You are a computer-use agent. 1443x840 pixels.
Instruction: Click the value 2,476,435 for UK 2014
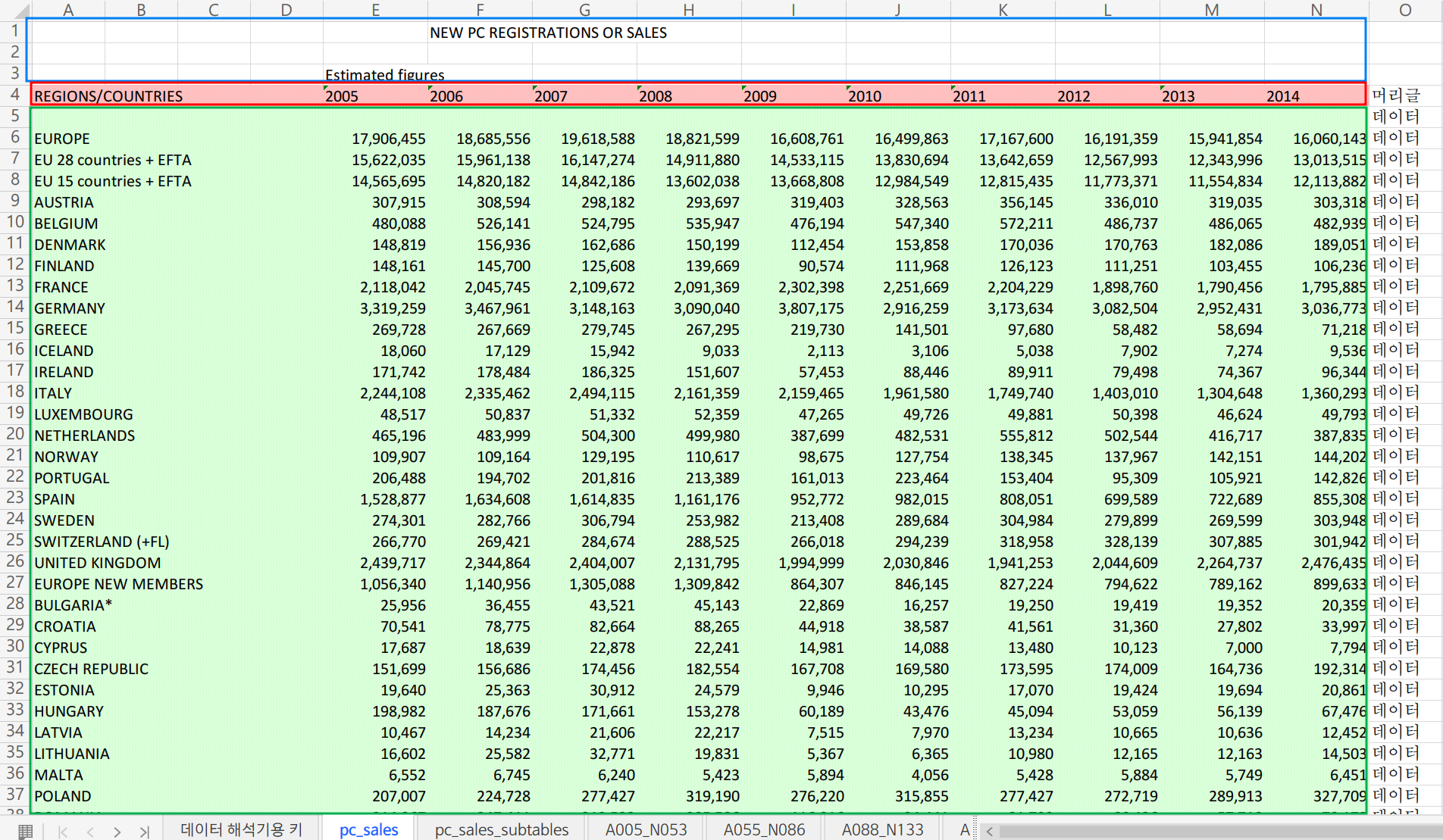pos(1333,563)
